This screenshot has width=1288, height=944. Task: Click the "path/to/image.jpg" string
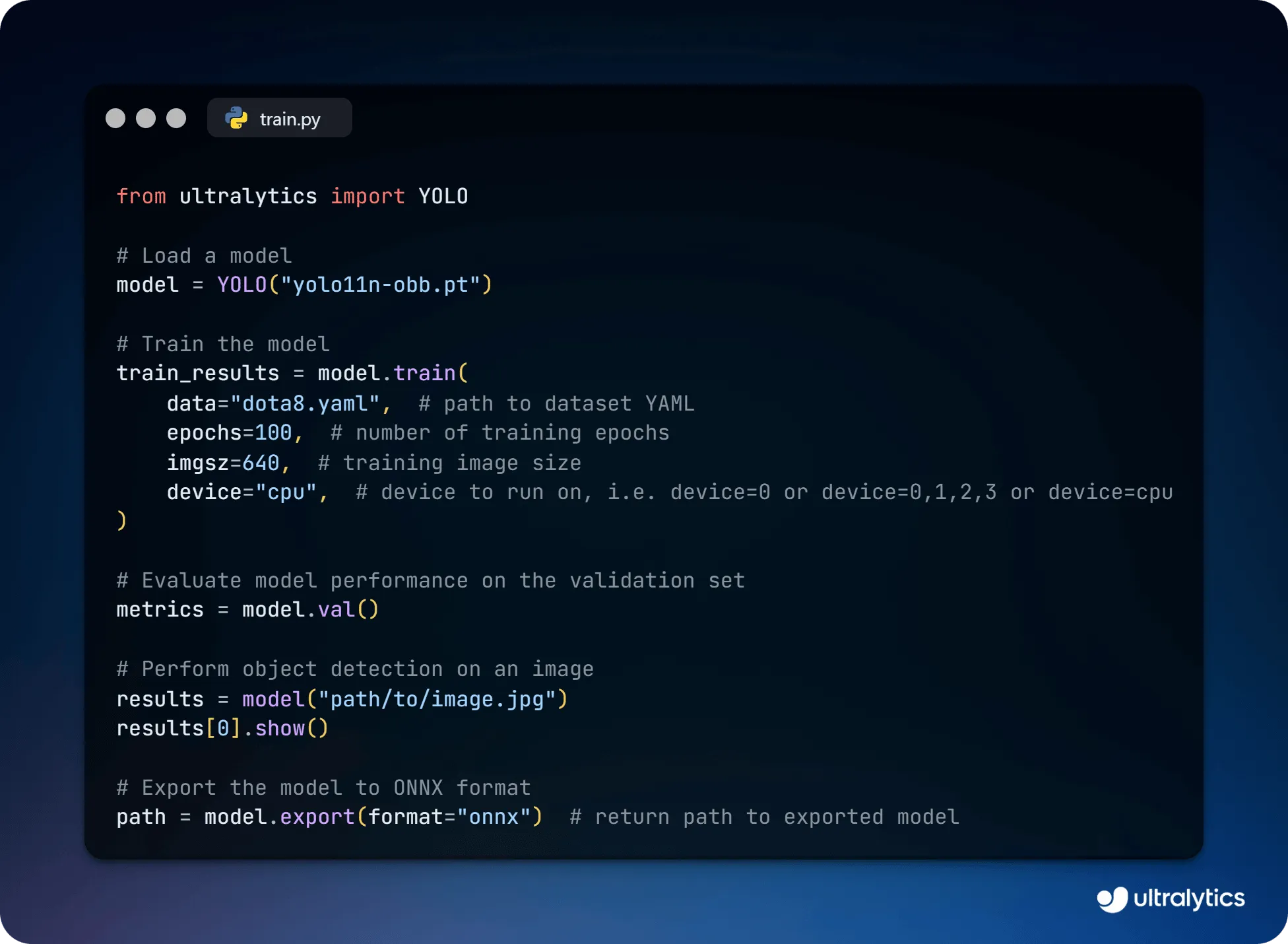point(437,699)
